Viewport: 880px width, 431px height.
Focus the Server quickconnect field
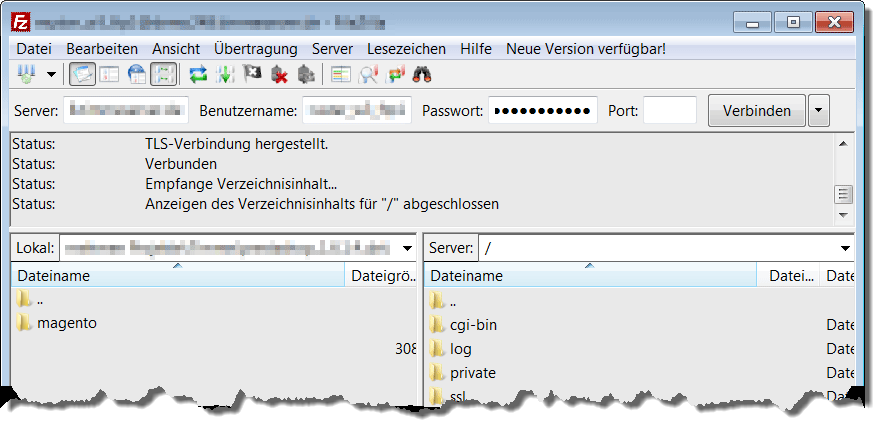[x=126, y=110]
